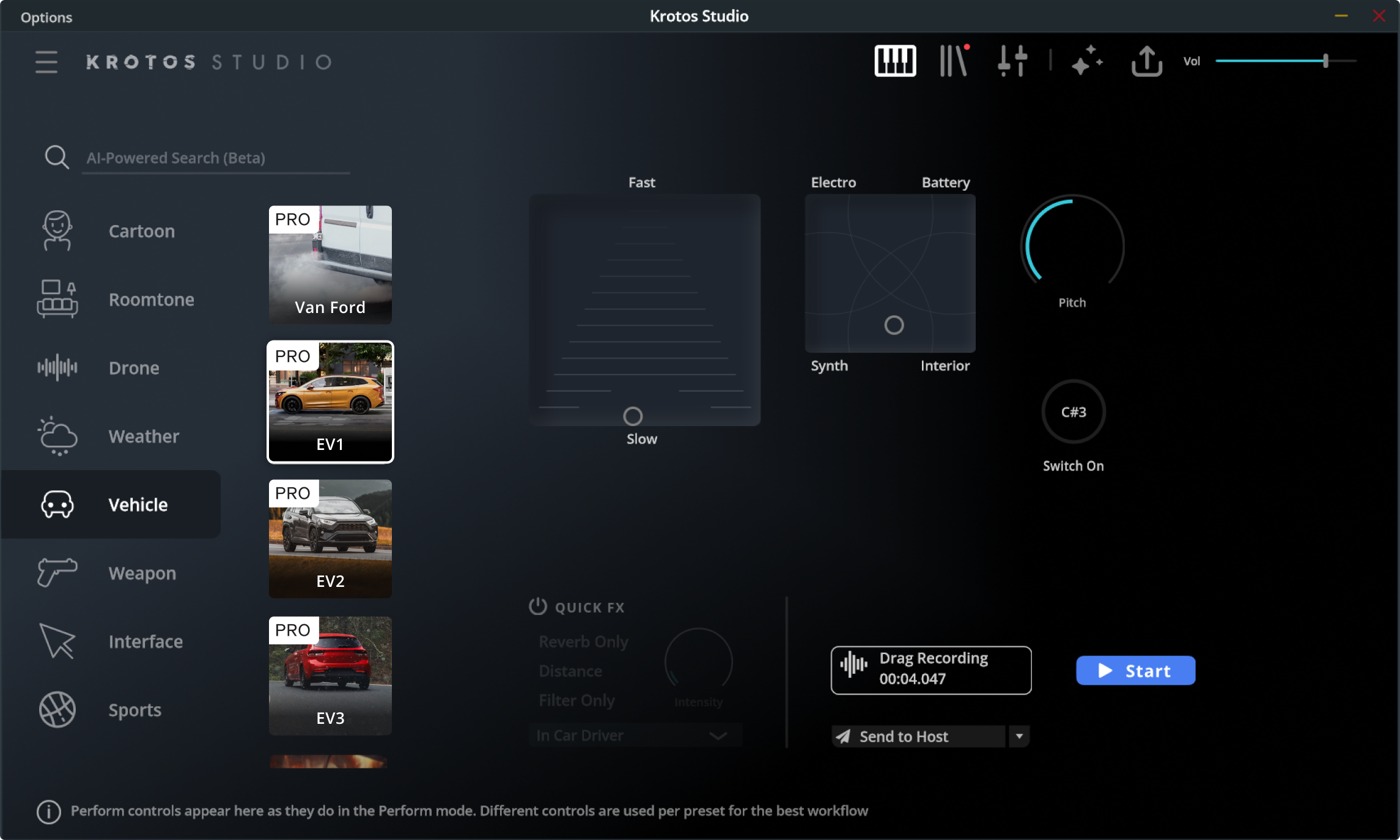Click the AI sparkles icon
Viewport: 1400px width, 840px height.
coord(1087,61)
